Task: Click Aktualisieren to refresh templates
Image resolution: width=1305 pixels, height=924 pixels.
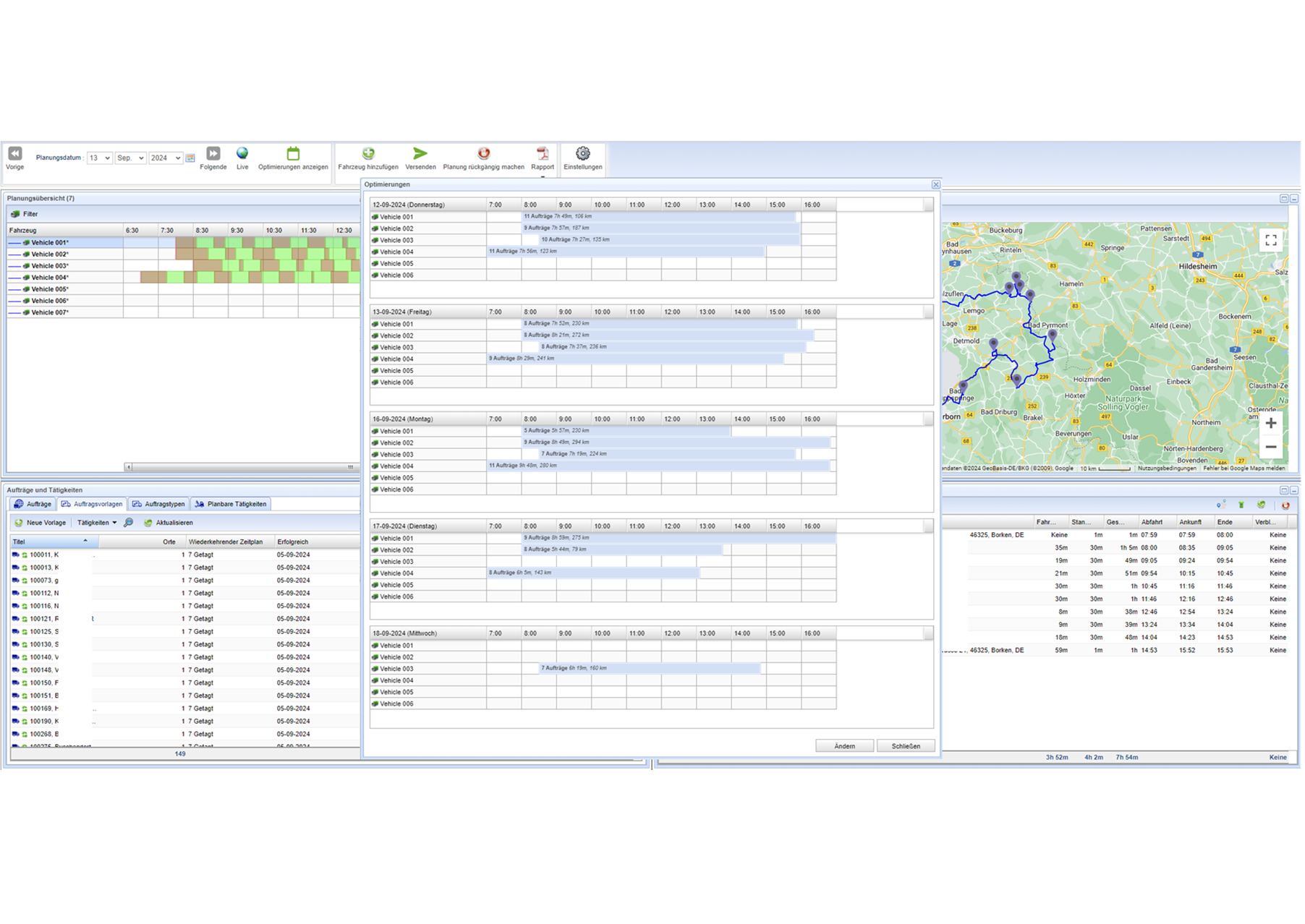Action: point(169,523)
